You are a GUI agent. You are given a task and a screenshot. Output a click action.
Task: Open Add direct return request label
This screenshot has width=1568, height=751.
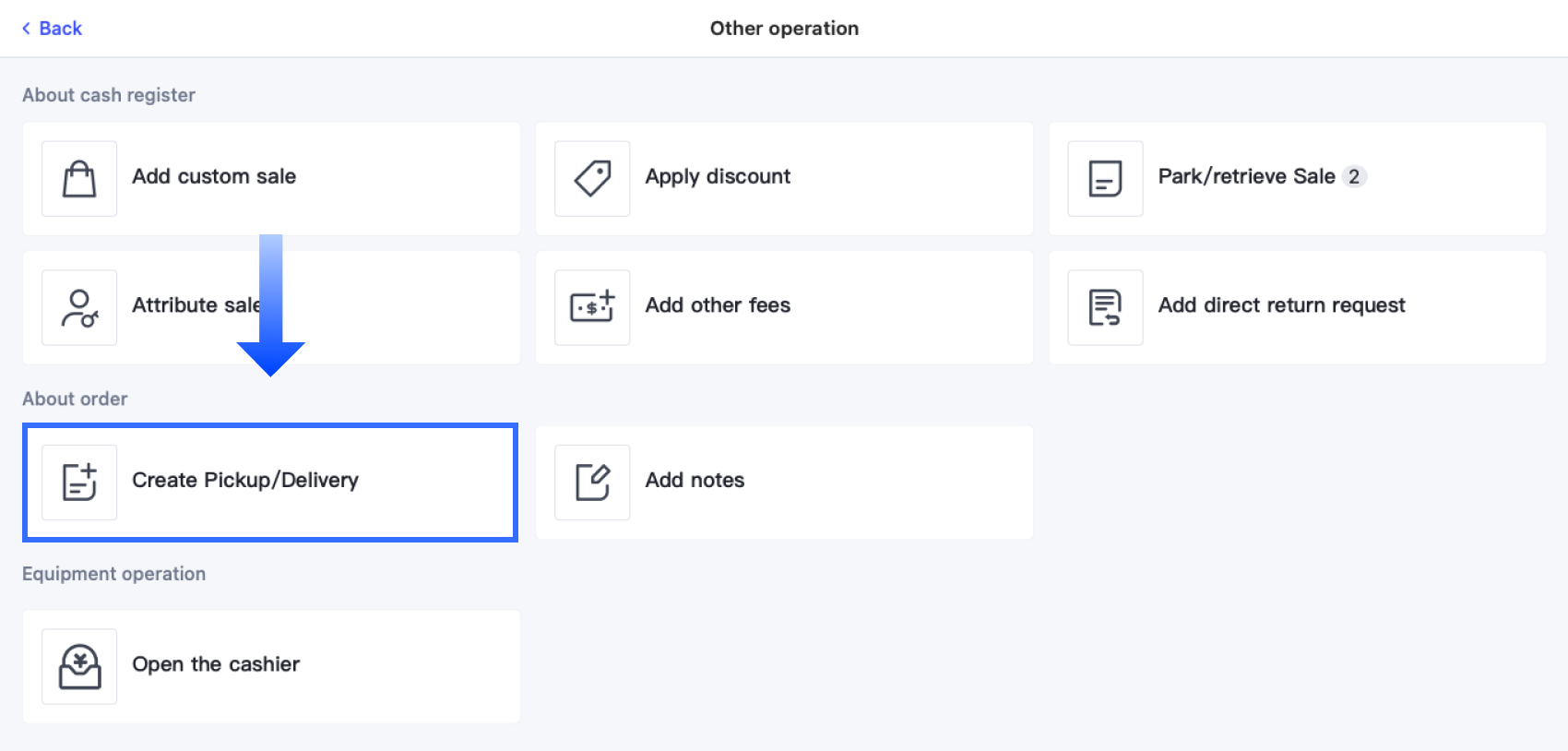[1281, 305]
